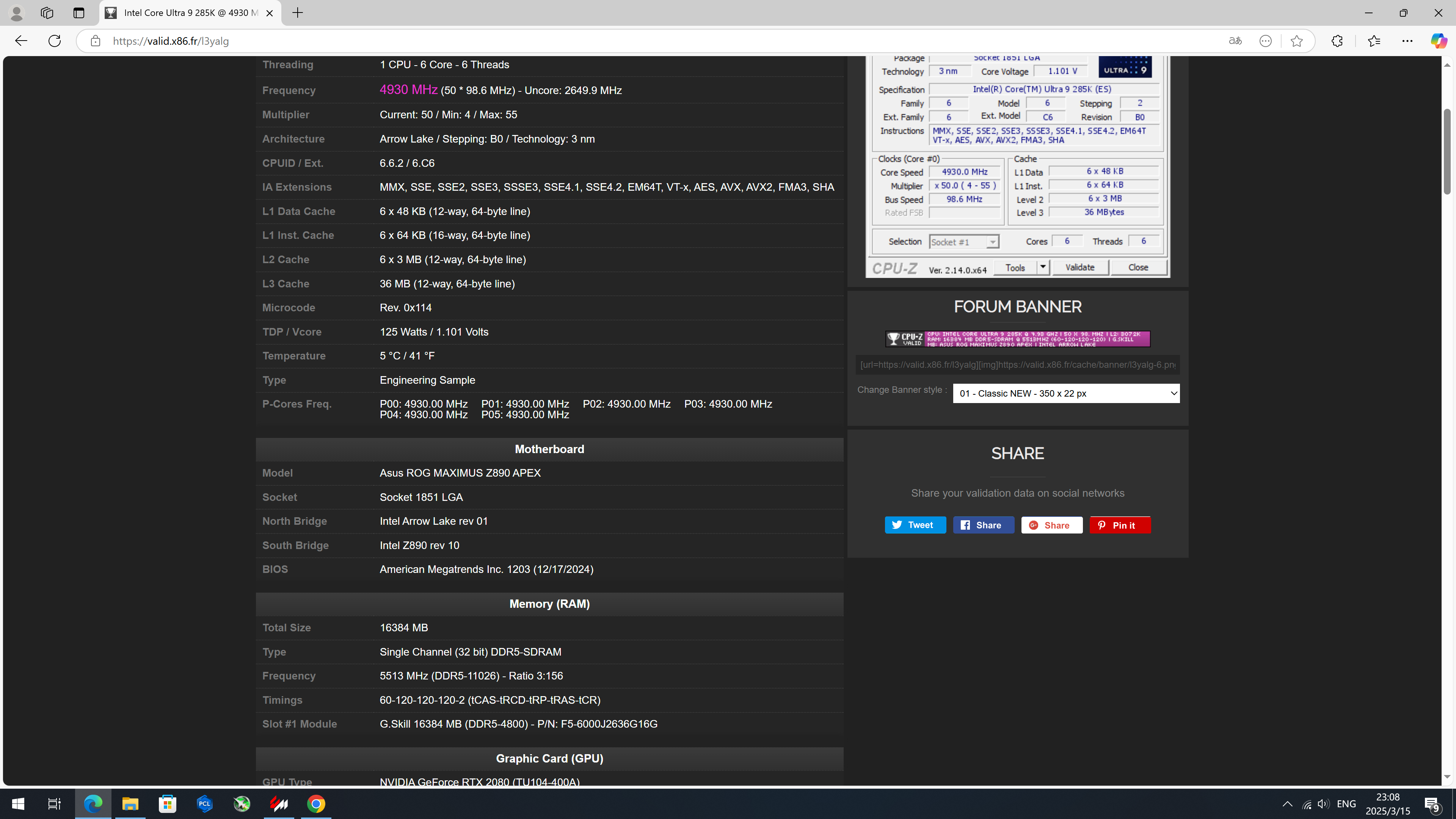This screenshot has height=819, width=1456.
Task: Click the Intel Ultra 9 logo
Action: (1125, 67)
